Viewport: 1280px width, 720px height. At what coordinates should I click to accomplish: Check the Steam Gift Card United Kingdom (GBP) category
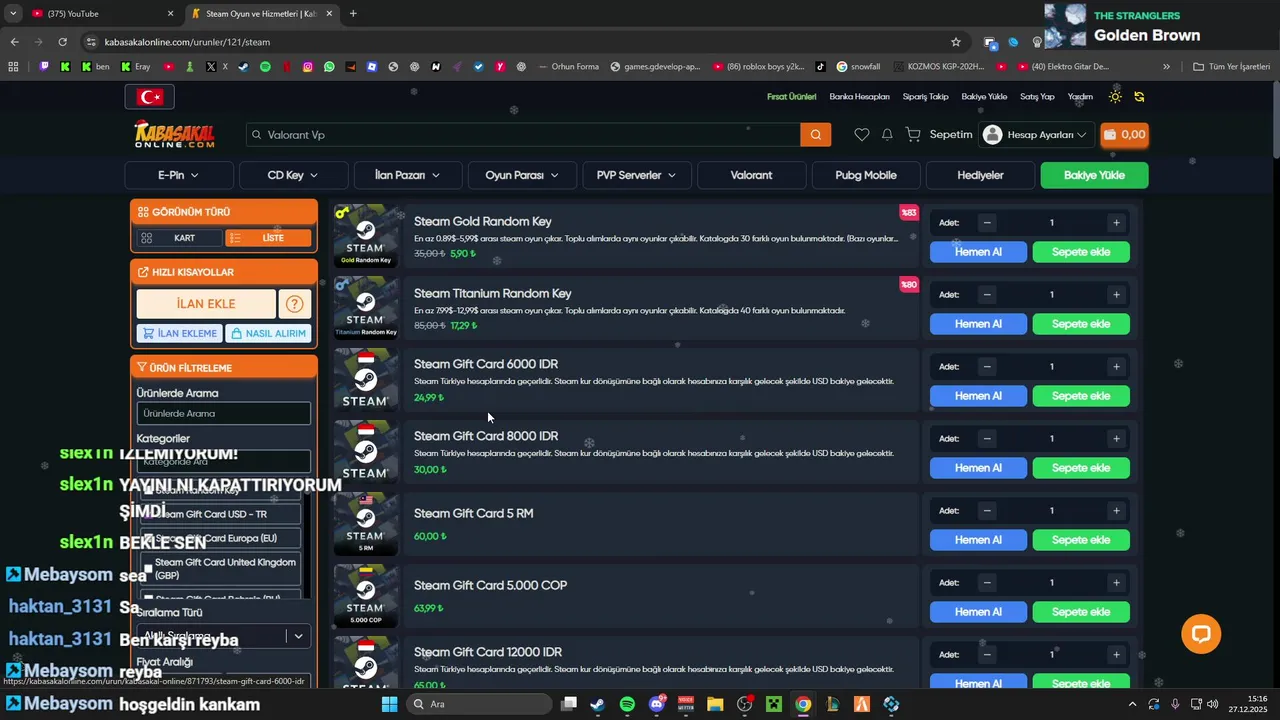click(x=148, y=569)
